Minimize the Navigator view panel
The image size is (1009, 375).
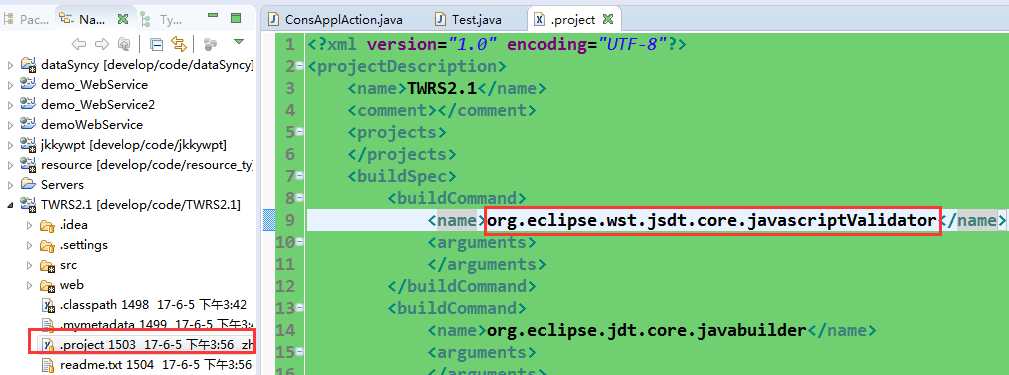213,15
